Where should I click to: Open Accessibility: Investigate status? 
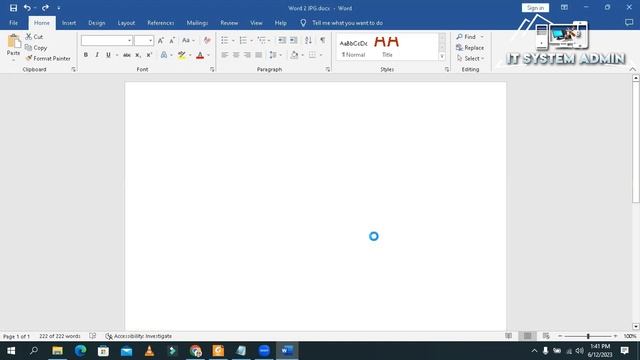coord(138,336)
